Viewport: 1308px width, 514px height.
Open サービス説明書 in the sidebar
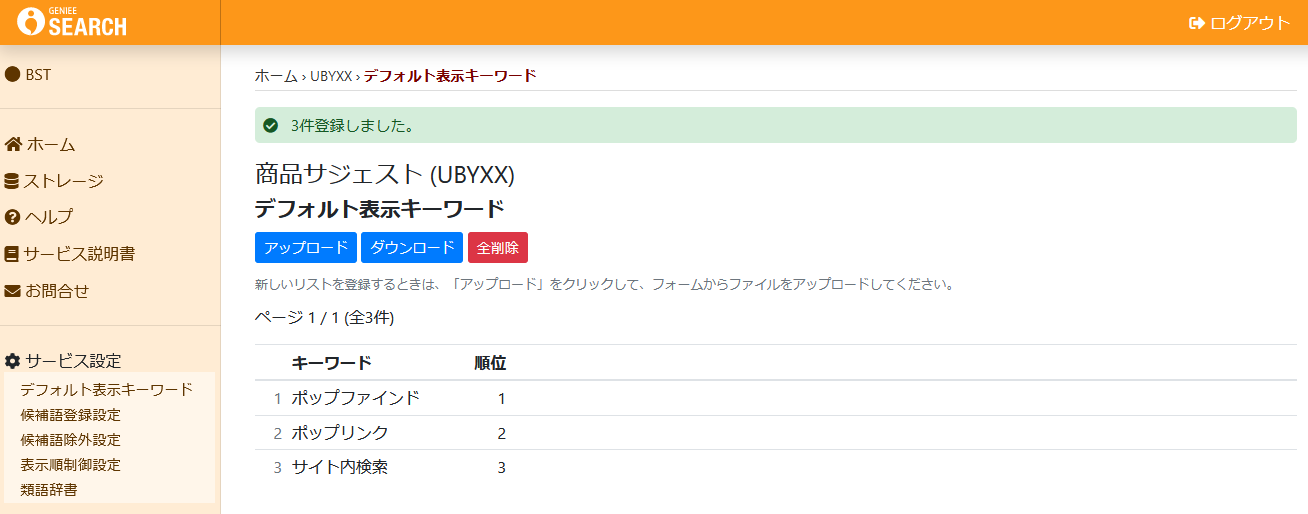[79, 254]
